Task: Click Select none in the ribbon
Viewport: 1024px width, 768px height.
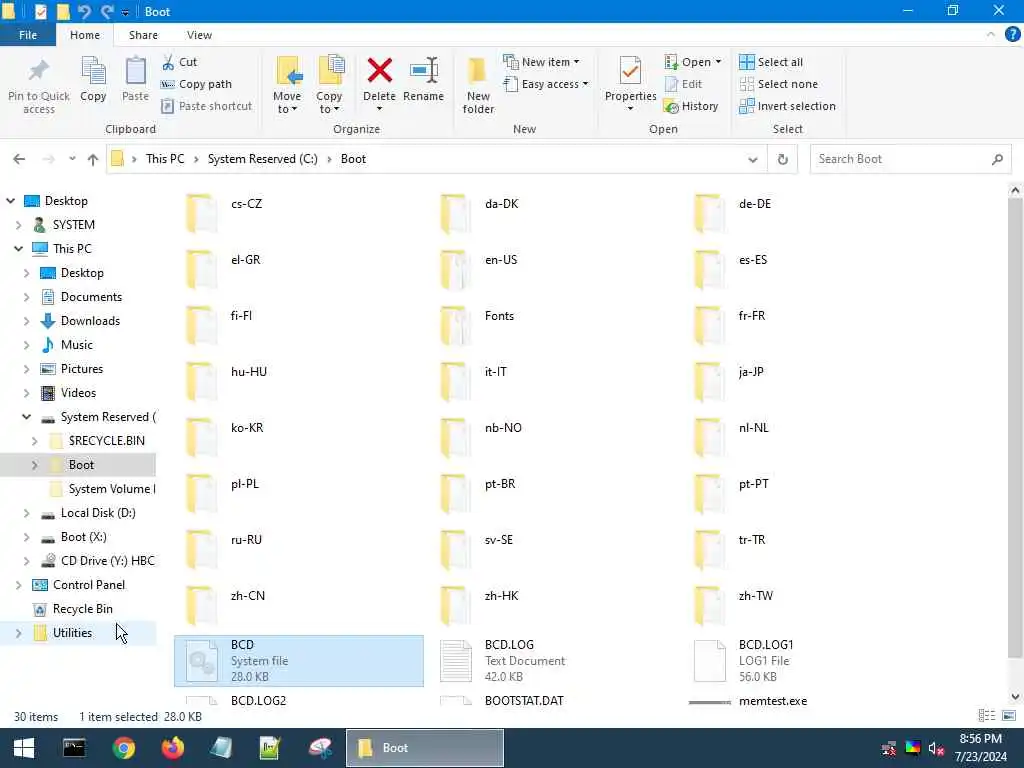Action: click(778, 84)
